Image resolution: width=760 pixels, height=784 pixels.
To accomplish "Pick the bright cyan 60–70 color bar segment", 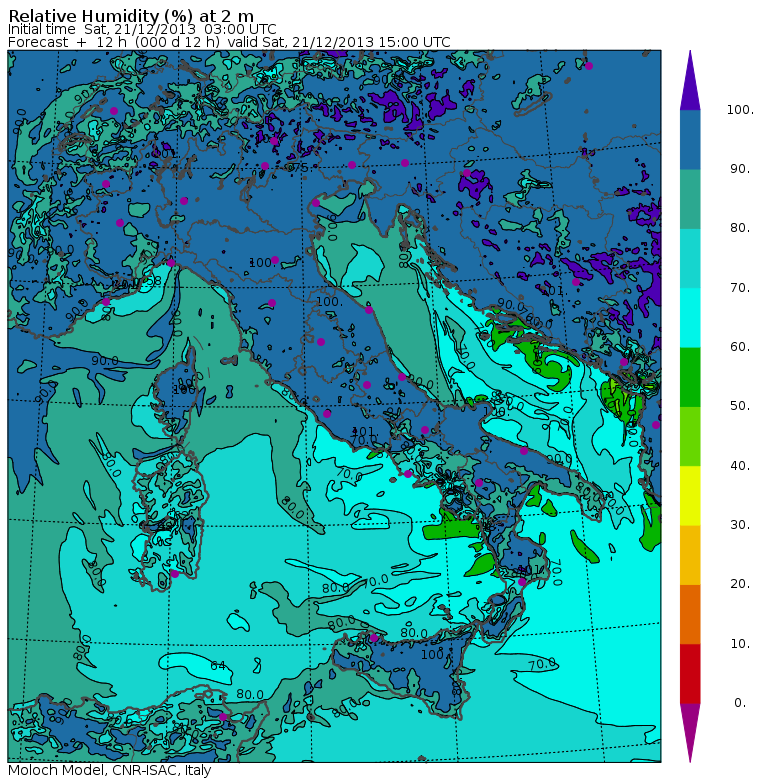I will tap(690, 318).
